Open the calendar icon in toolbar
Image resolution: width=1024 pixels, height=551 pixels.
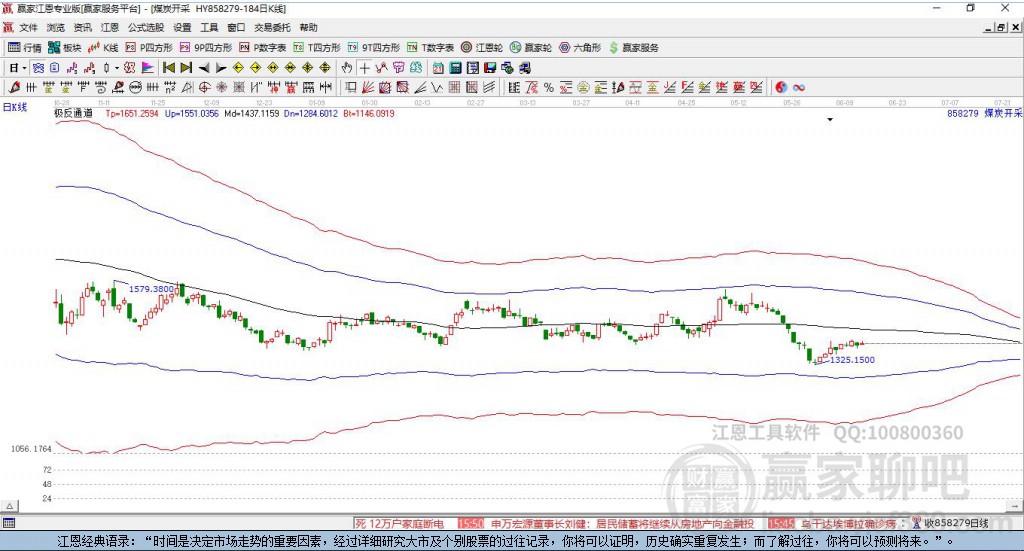[x=438, y=68]
